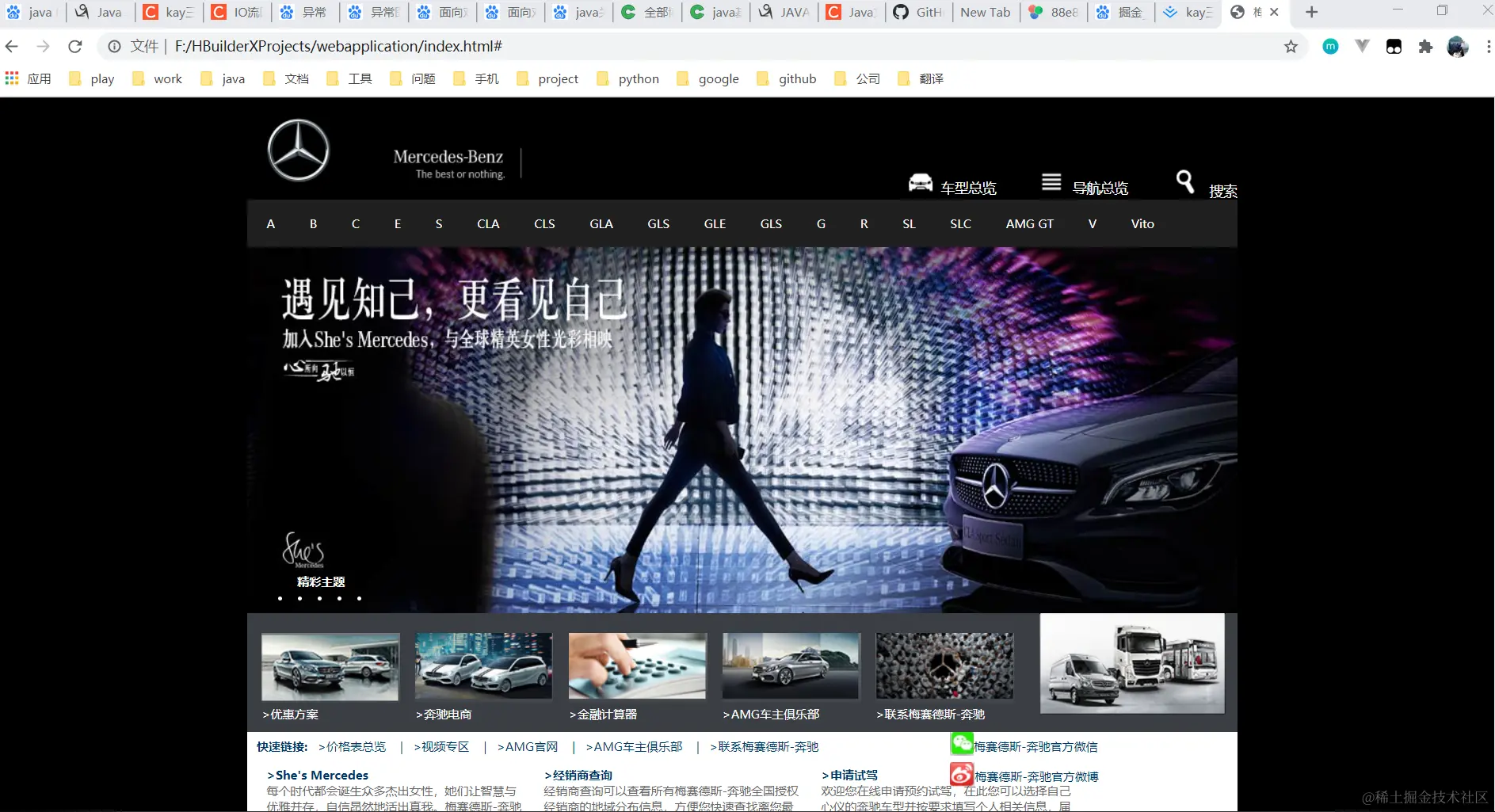The image size is (1495, 812).
Task: Open the 文档 bookmarks folder
Action: tap(286, 78)
